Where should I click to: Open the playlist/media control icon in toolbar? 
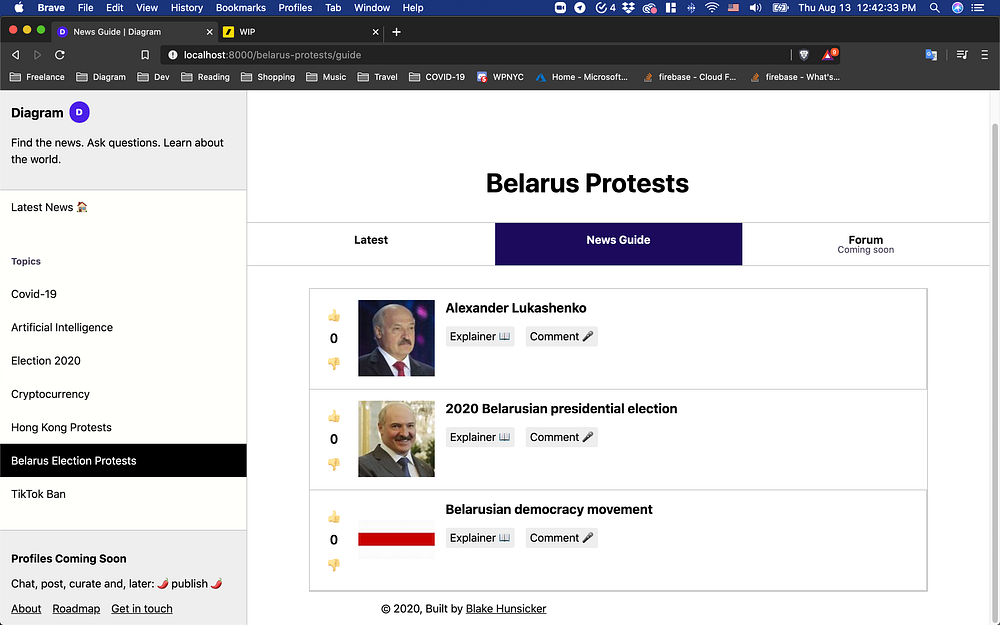[962, 55]
